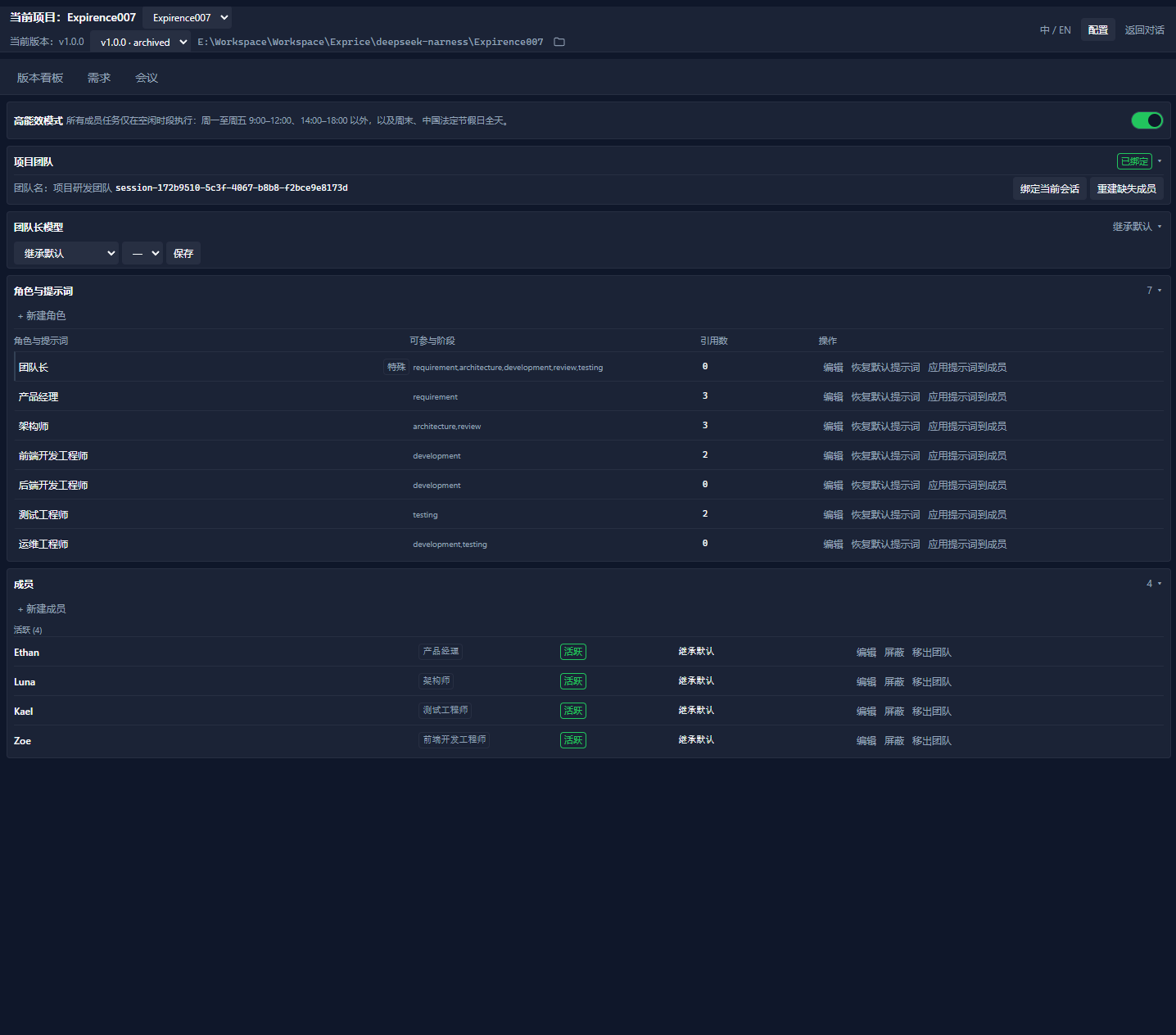
Task: Save the team leader model with 保存
Action: coord(183,253)
